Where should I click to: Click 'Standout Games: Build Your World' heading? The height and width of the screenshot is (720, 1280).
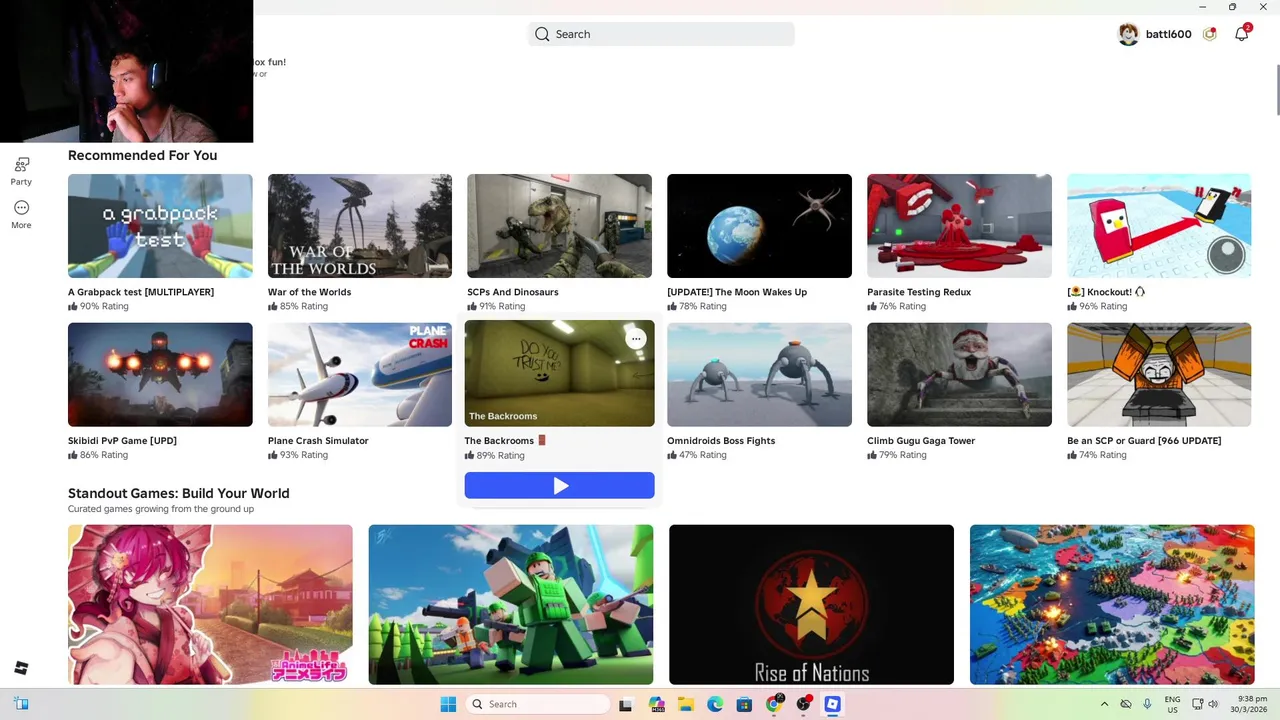(179, 493)
